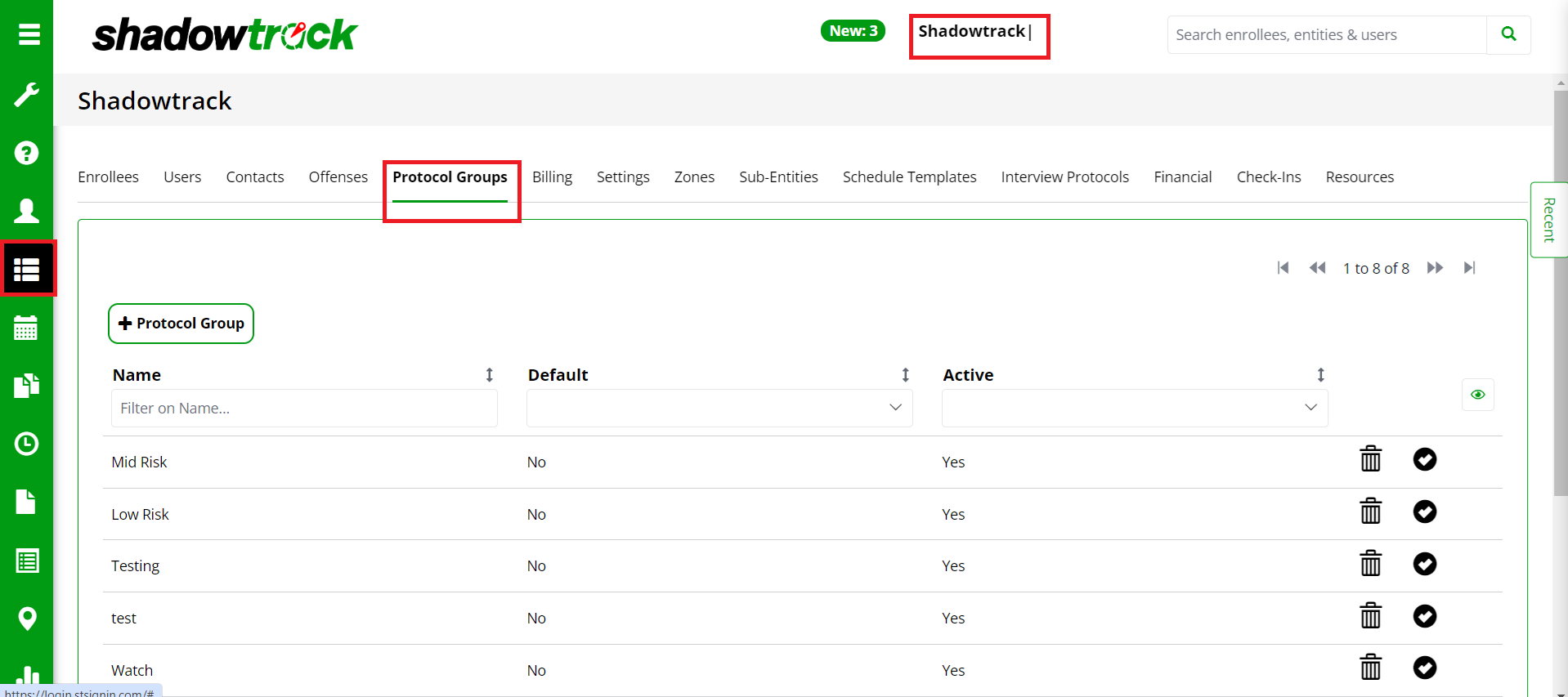Click trash icon in test row
This screenshot has height=697, width=1568.
click(x=1370, y=615)
